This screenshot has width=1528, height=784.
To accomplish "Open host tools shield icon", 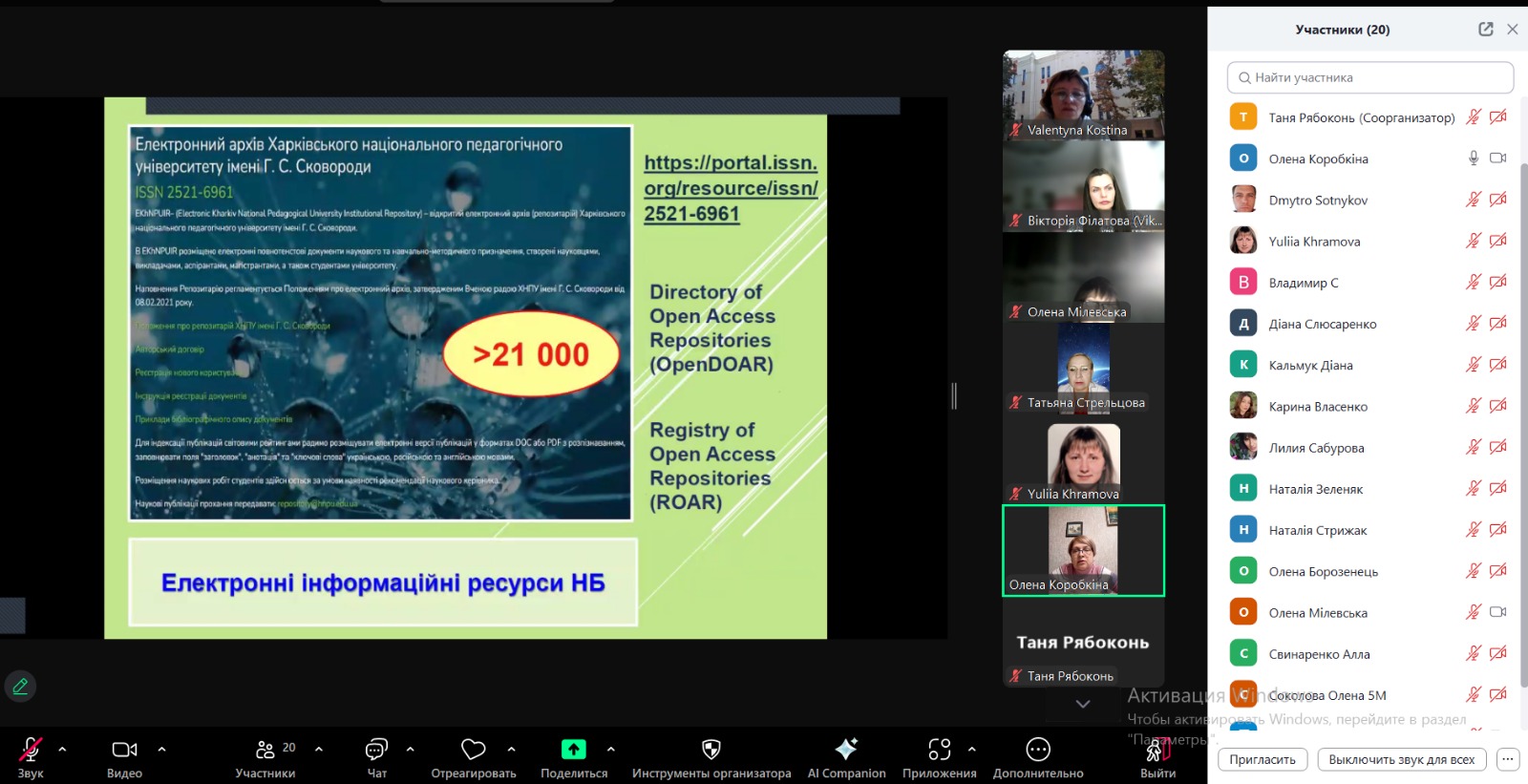I will tap(711, 749).
